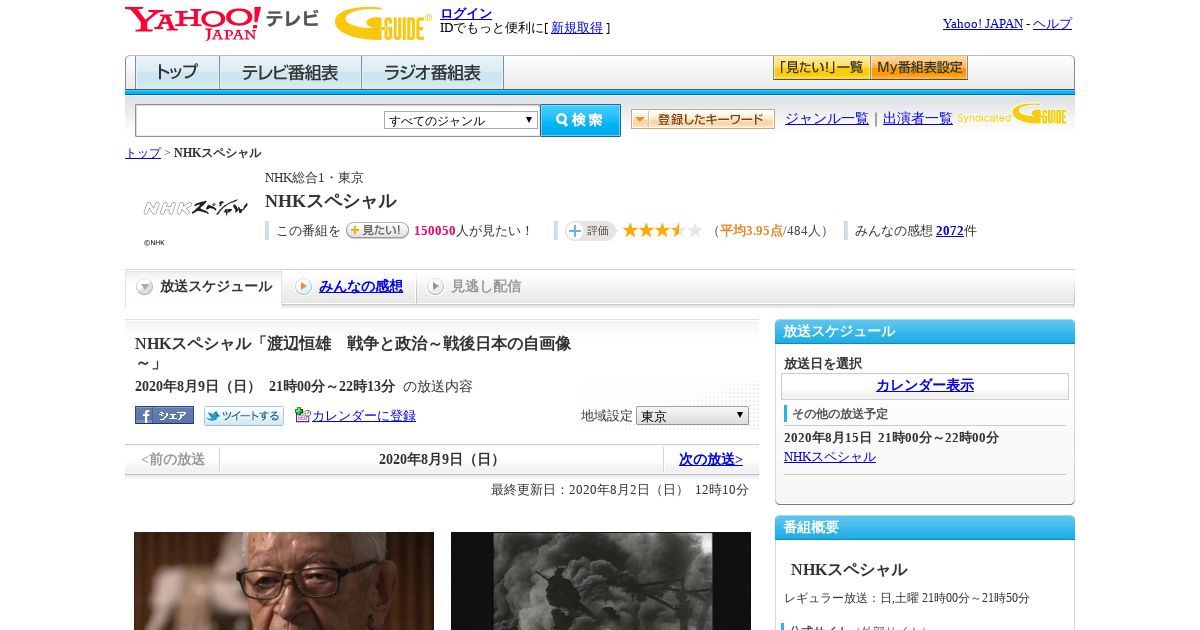Open My番組表設定 button
The image size is (1200, 630).
click(919, 68)
